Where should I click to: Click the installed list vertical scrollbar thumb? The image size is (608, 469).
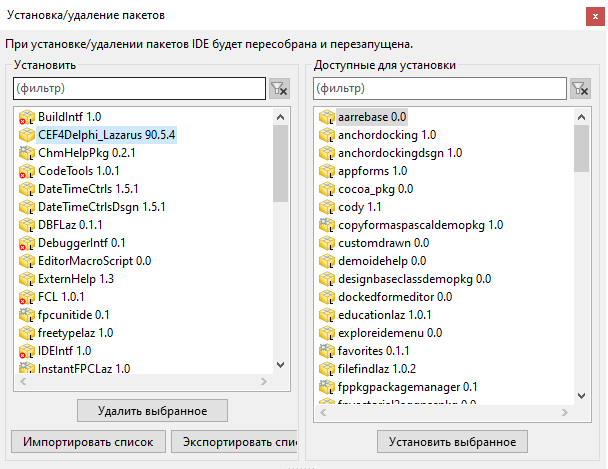(280, 164)
